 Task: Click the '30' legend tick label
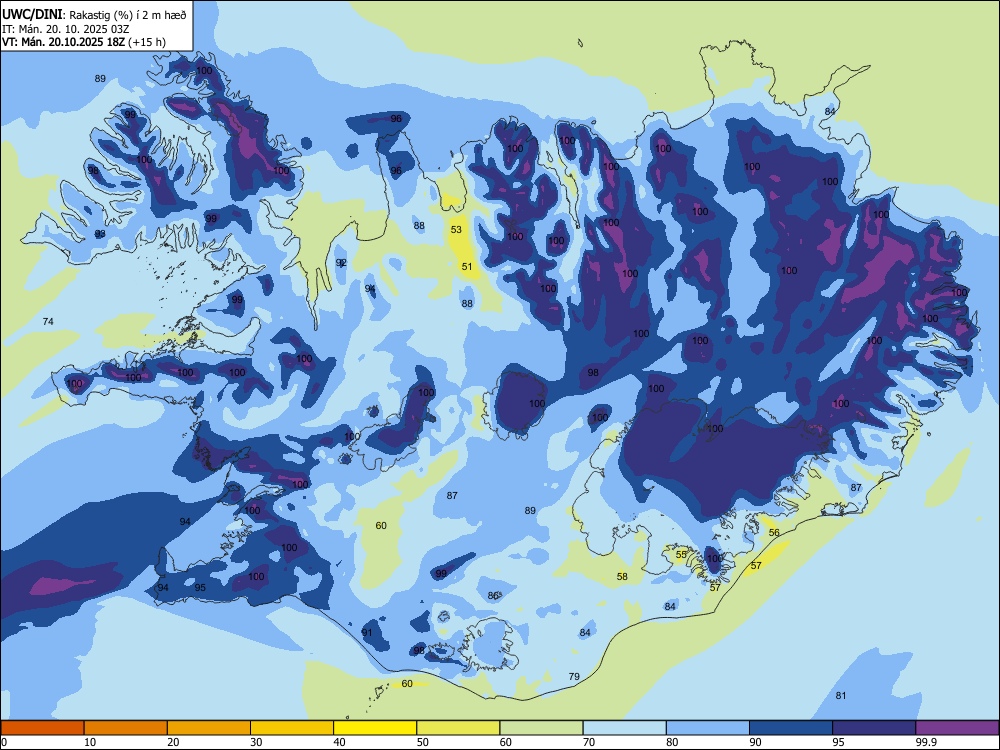256,742
